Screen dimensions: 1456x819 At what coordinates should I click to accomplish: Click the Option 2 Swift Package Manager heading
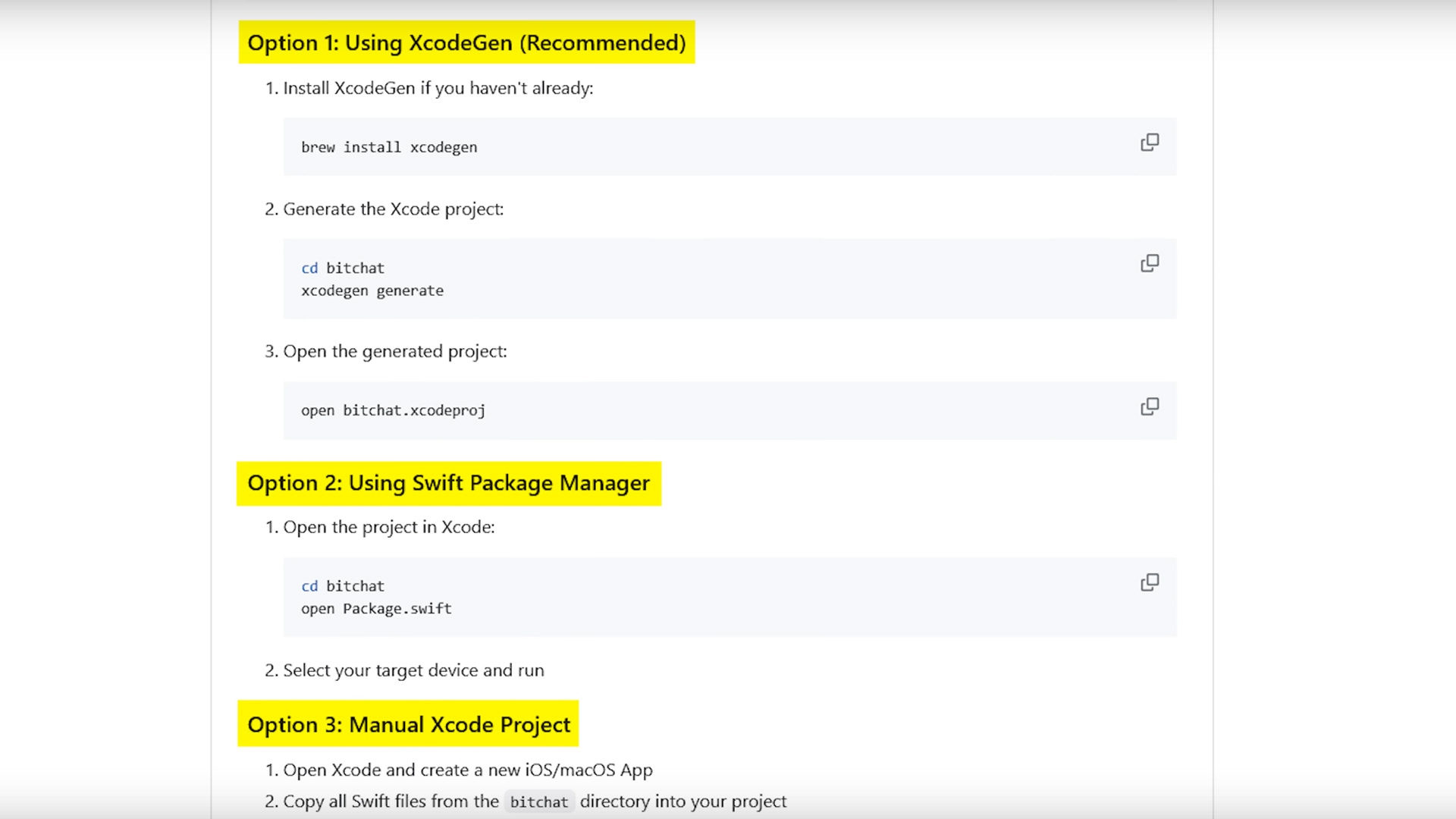point(448,483)
